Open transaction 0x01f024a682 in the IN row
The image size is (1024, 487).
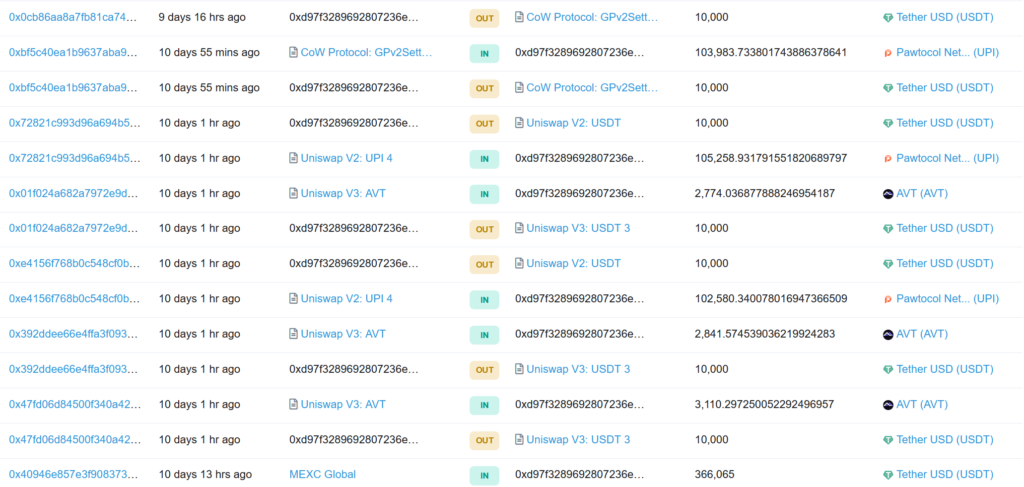[74, 194]
